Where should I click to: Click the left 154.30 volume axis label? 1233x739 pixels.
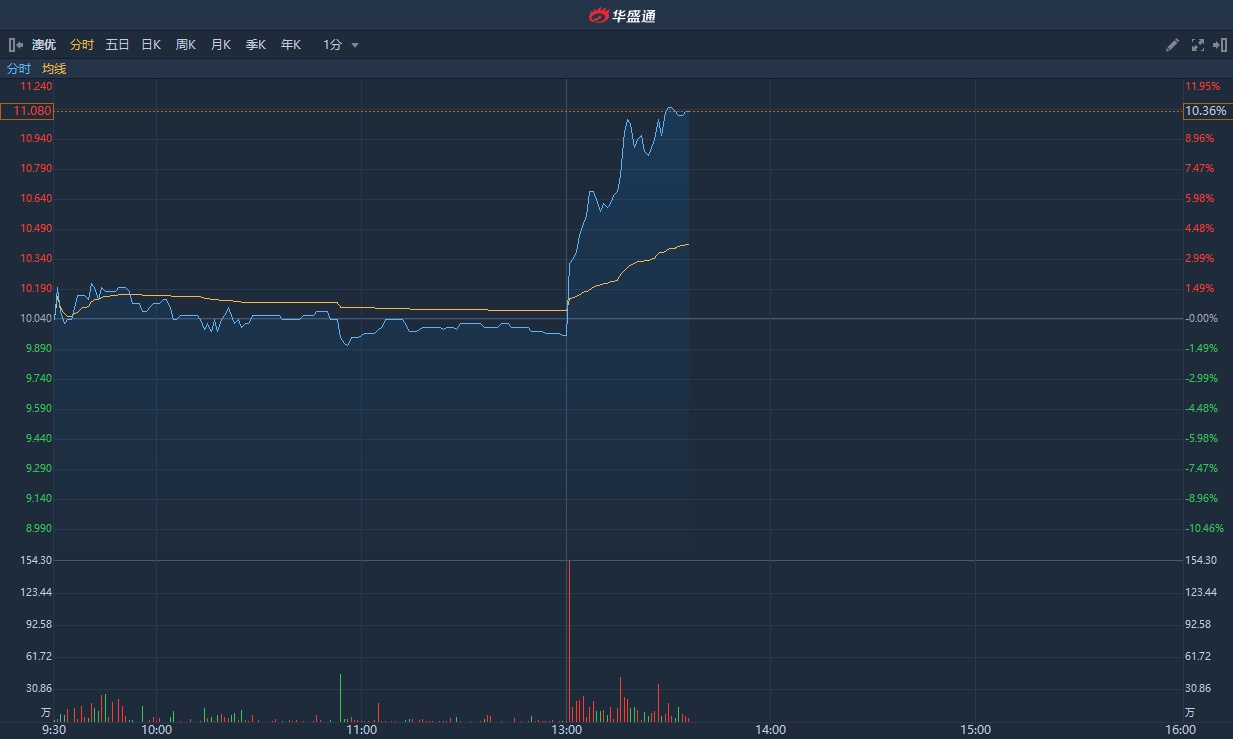(x=36, y=561)
